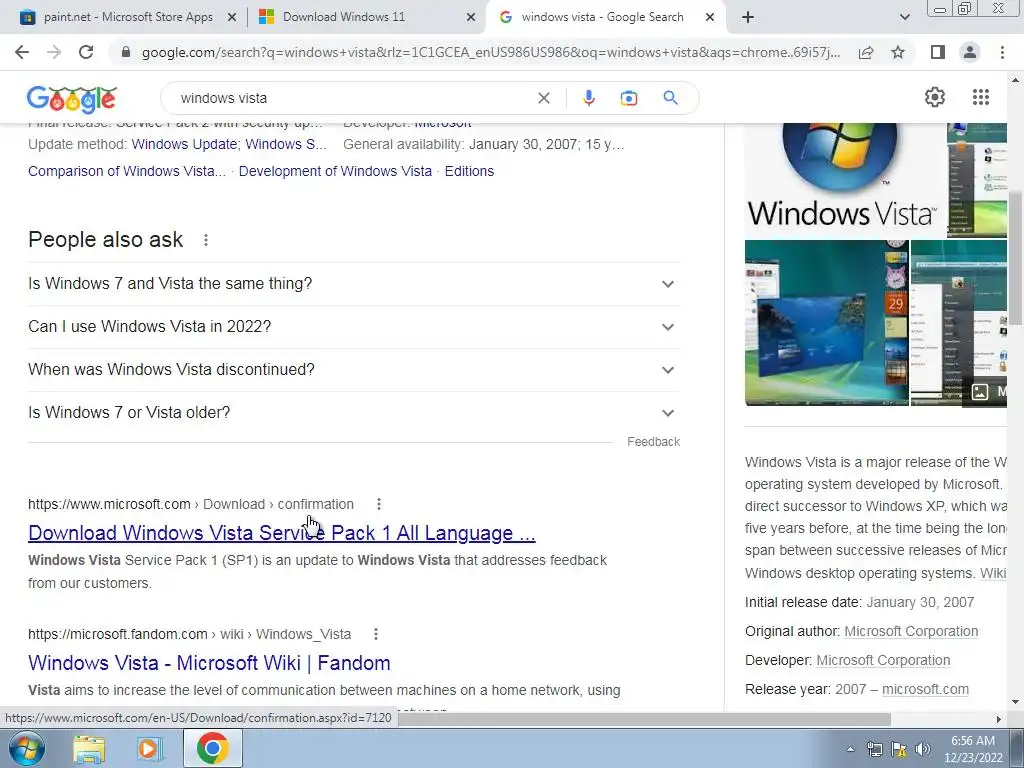
Task: Clear the search box with the X icon
Action: (x=543, y=98)
